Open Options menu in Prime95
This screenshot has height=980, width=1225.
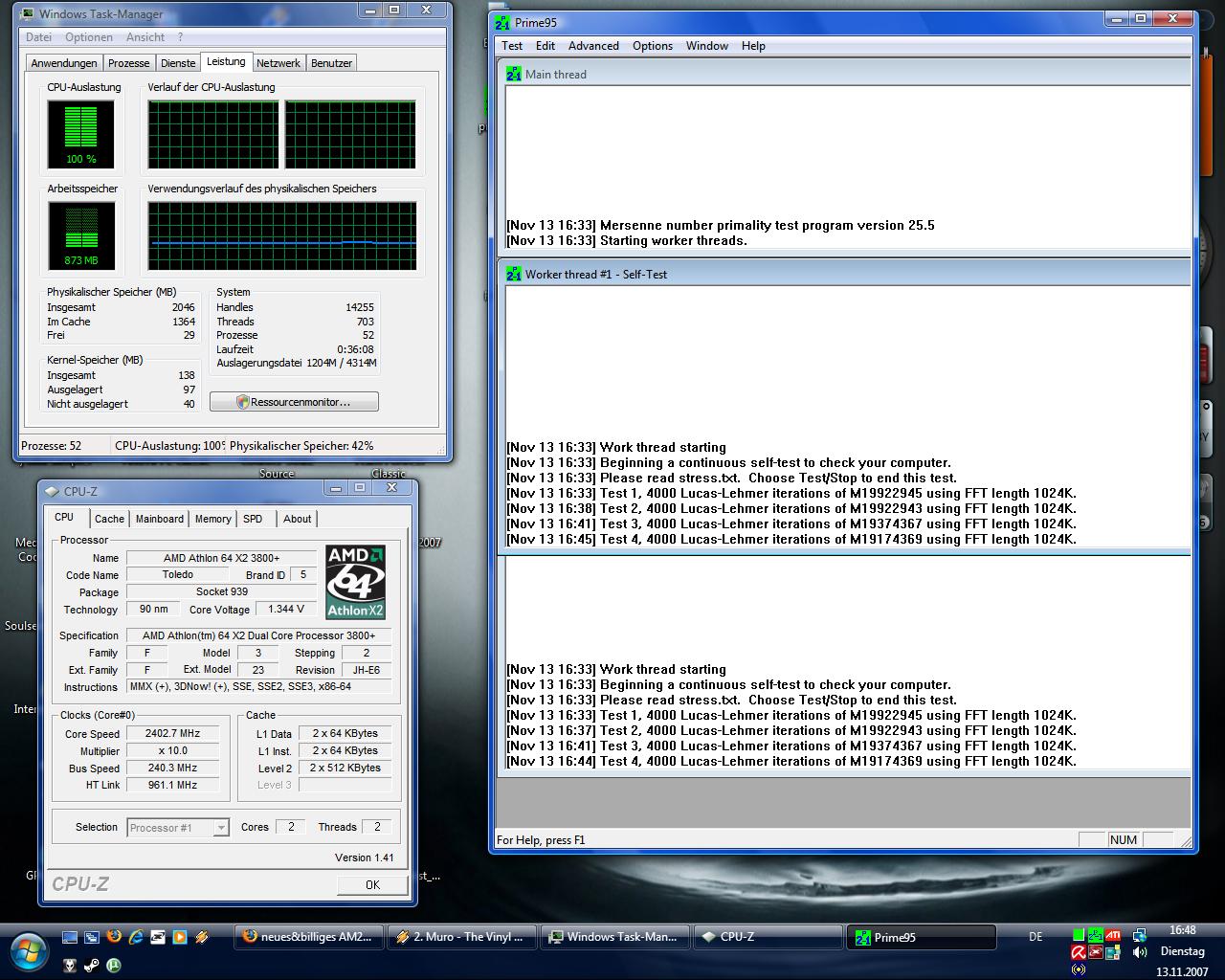(x=653, y=45)
